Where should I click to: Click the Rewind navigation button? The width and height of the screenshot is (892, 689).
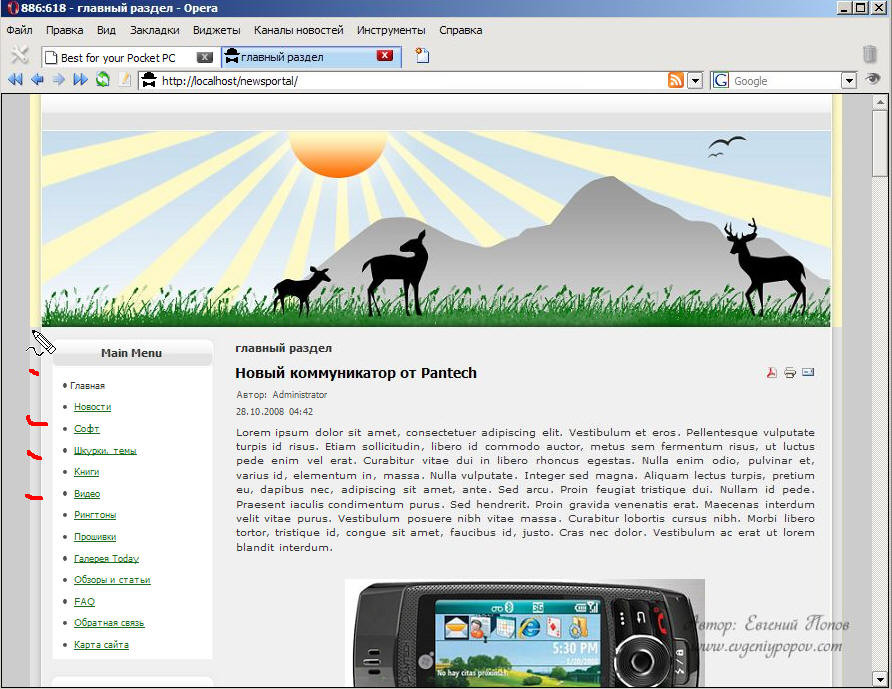(15, 80)
